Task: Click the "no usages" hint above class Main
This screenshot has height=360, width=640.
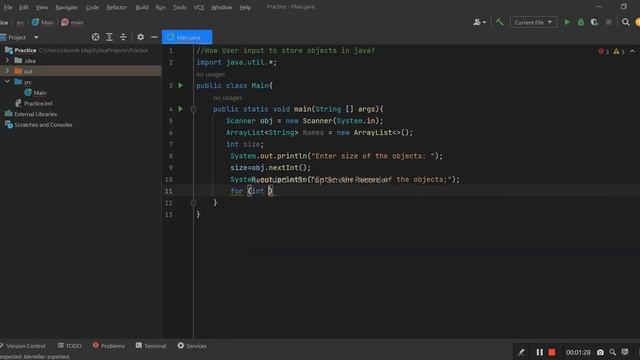Action: point(211,74)
